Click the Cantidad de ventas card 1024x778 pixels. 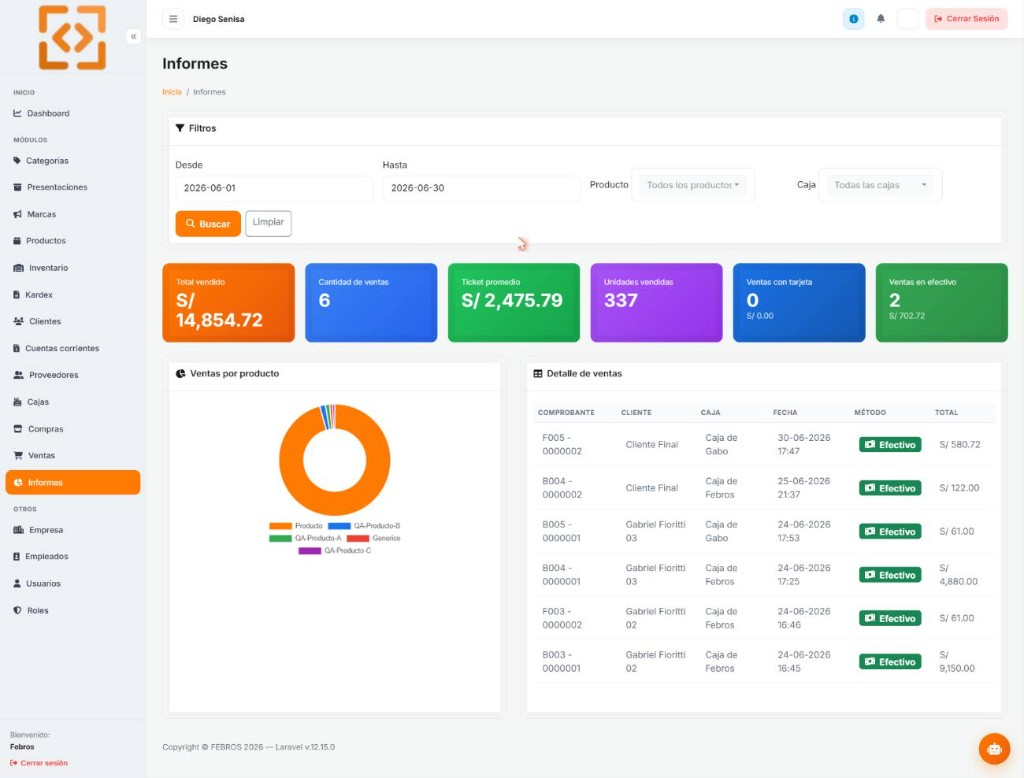(371, 302)
